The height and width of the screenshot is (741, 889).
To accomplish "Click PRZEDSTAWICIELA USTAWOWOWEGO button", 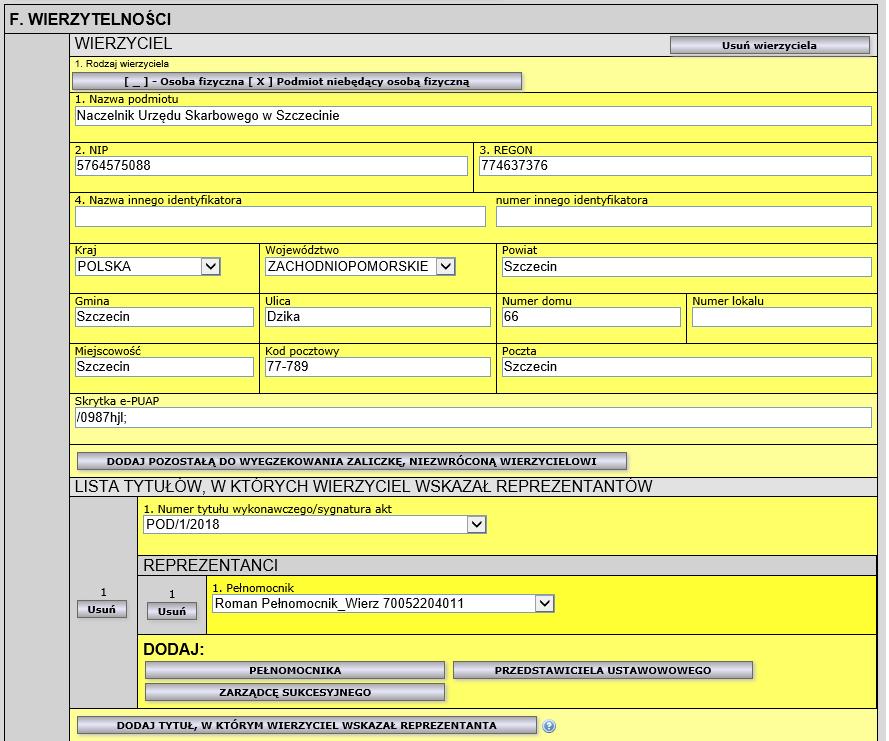I will (603, 671).
